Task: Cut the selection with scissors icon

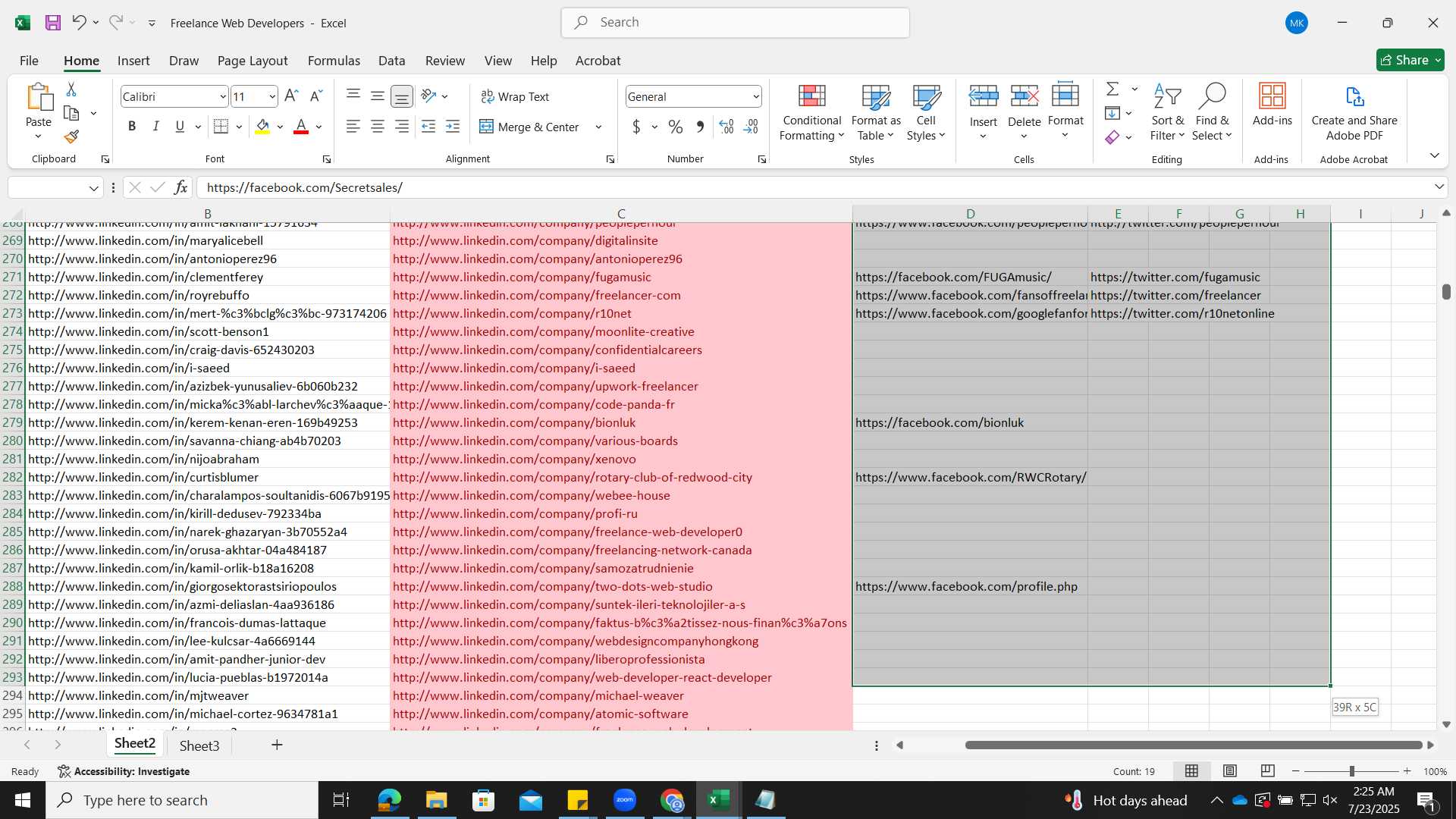Action: tap(71, 89)
